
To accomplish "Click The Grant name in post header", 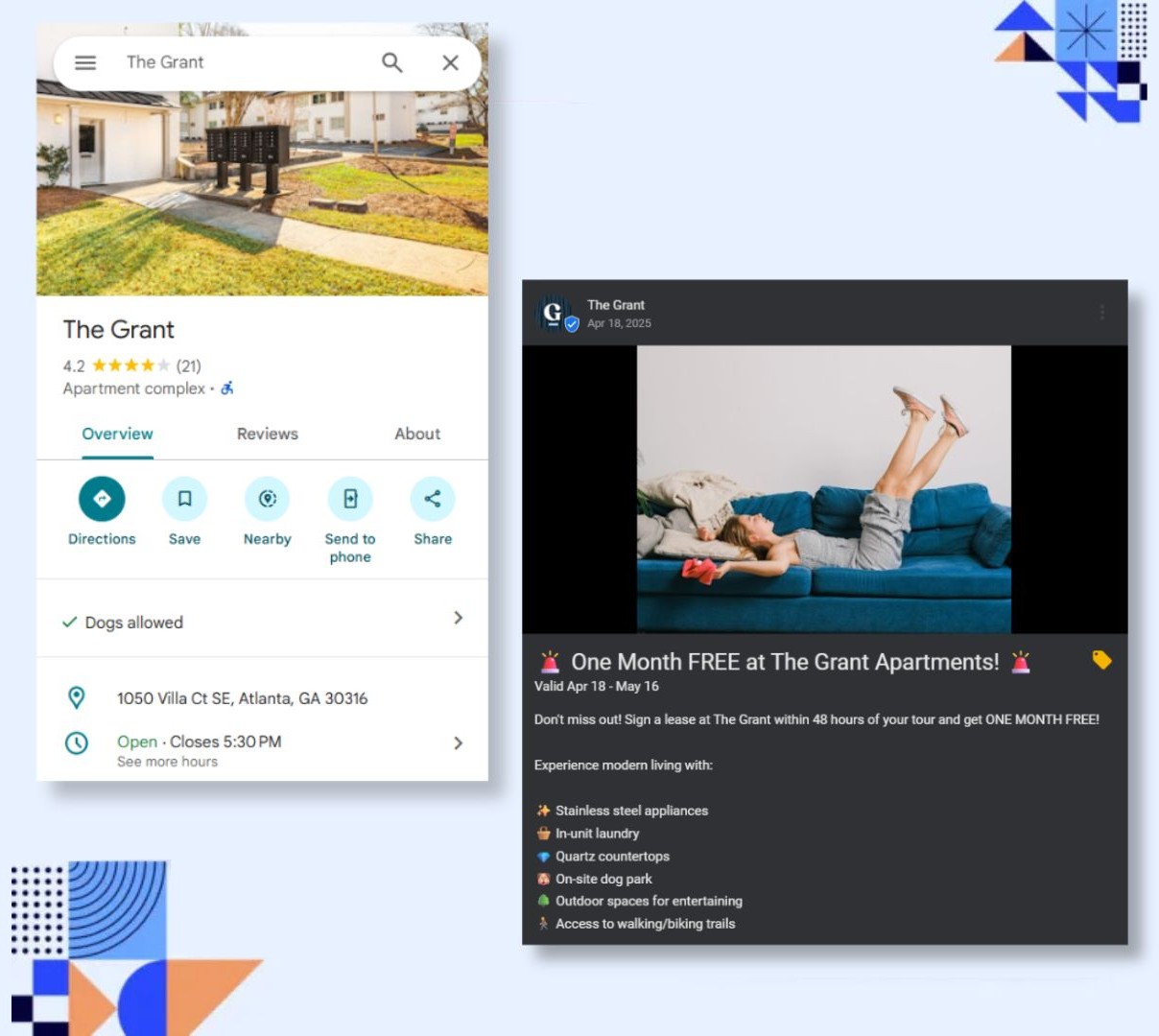I will pos(616,305).
